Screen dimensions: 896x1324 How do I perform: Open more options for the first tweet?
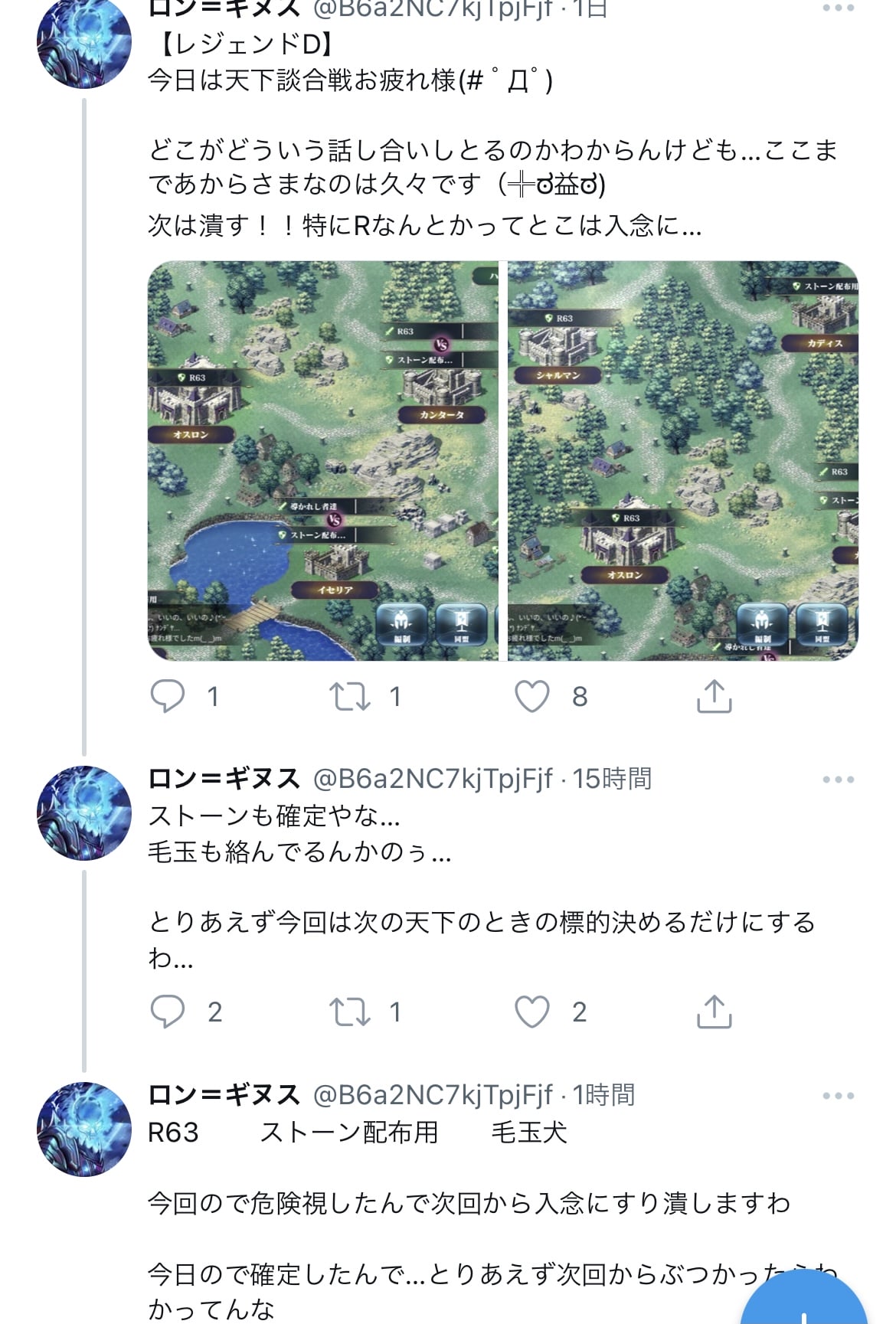coord(839,8)
